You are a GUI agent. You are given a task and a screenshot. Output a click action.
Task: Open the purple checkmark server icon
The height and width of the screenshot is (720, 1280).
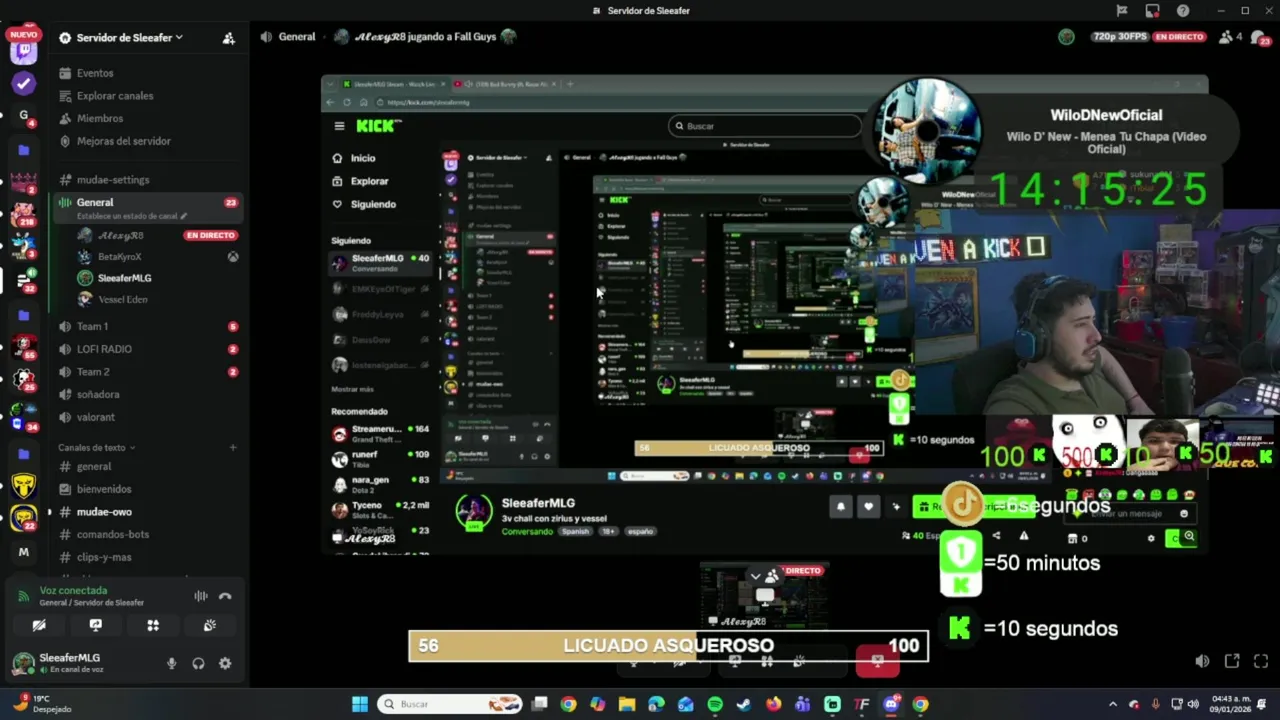coord(23,84)
